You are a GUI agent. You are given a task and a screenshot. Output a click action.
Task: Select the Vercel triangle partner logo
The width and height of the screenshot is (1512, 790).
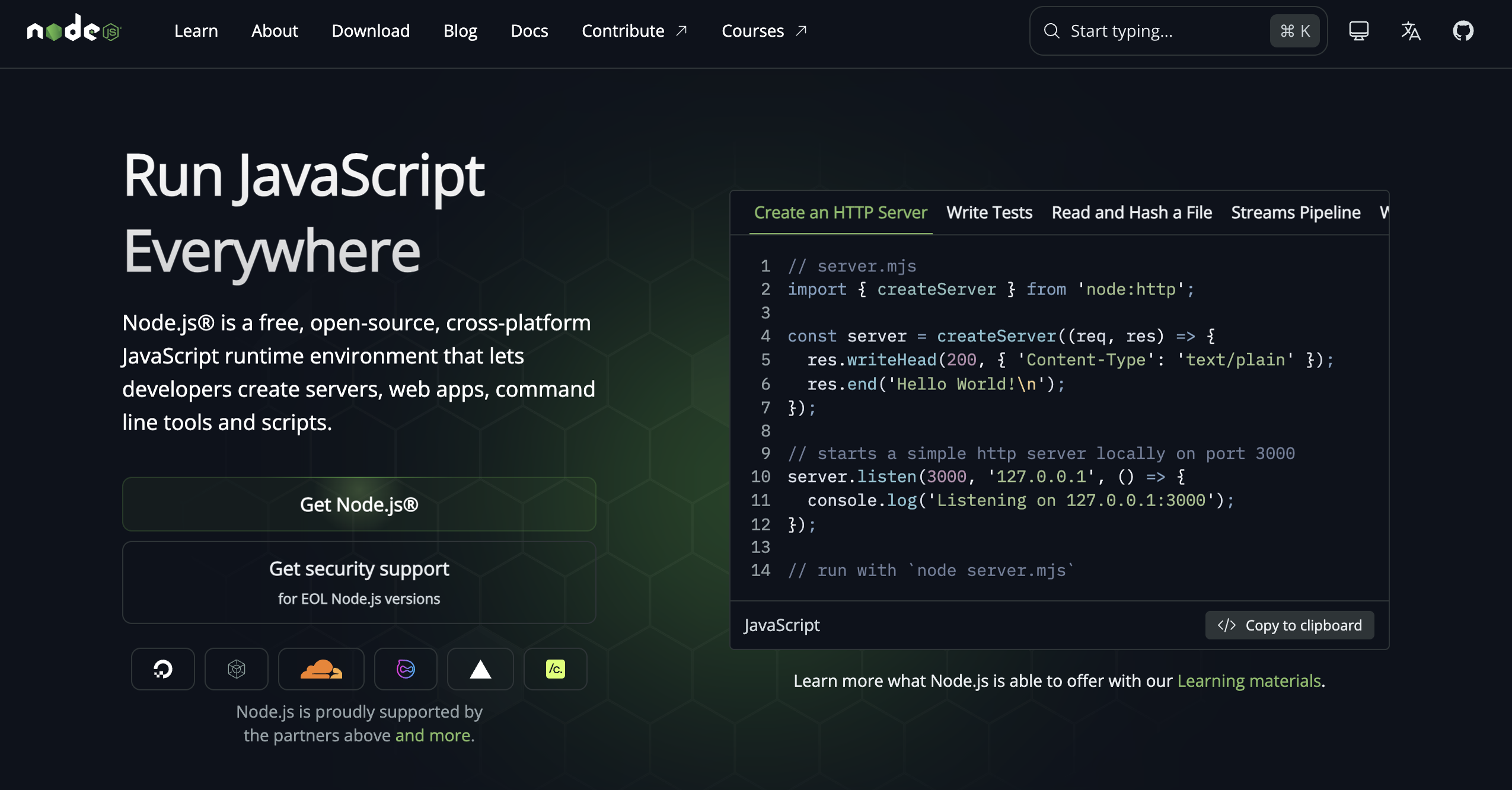[x=480, y=669]
